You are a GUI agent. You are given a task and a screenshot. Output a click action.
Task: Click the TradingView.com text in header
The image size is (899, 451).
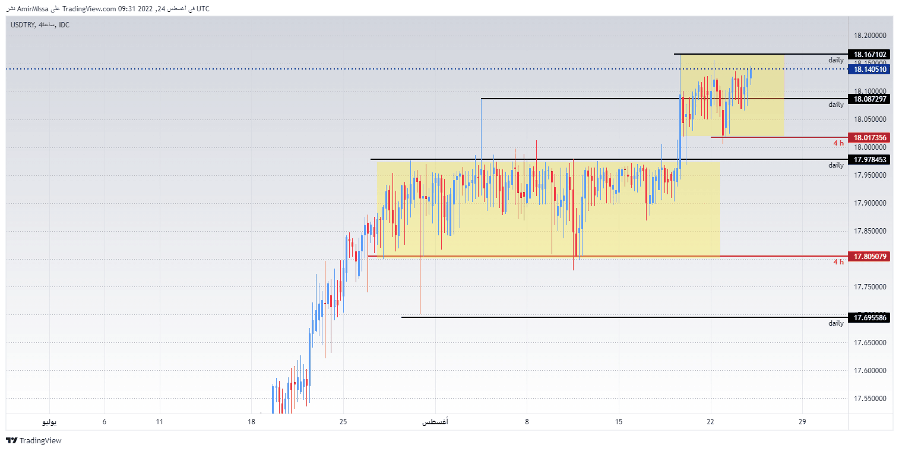click(89, 9)
